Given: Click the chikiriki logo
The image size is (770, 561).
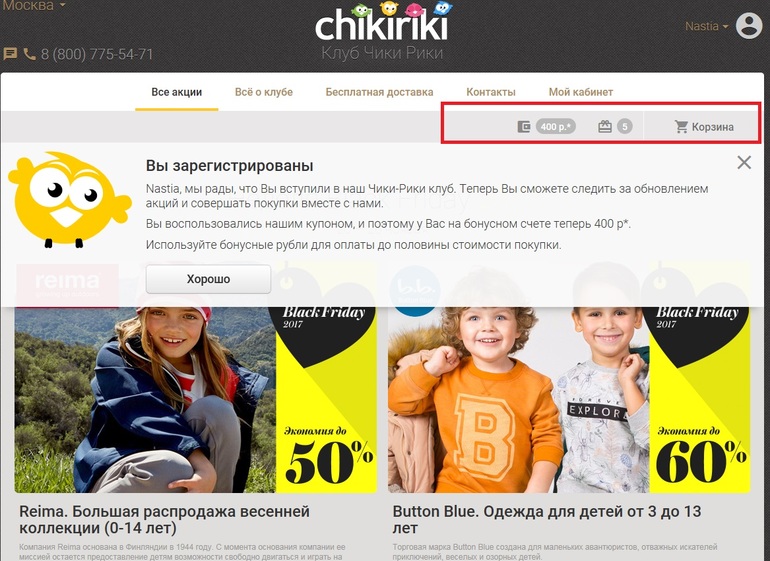Looking at the screenshot, I should (382, 22).
